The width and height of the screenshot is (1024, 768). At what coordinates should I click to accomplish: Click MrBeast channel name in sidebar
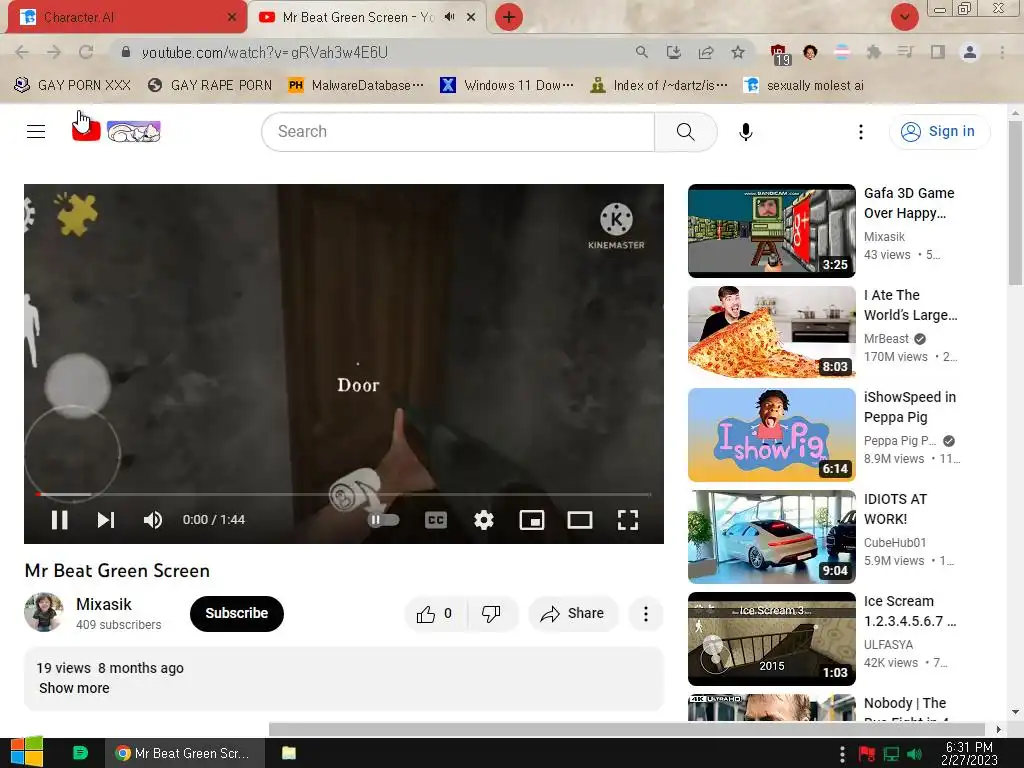tap(886, 338)
